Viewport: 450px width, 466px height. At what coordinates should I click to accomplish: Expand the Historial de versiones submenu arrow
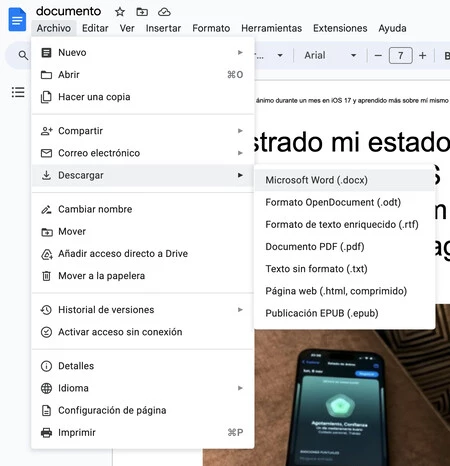240,310
